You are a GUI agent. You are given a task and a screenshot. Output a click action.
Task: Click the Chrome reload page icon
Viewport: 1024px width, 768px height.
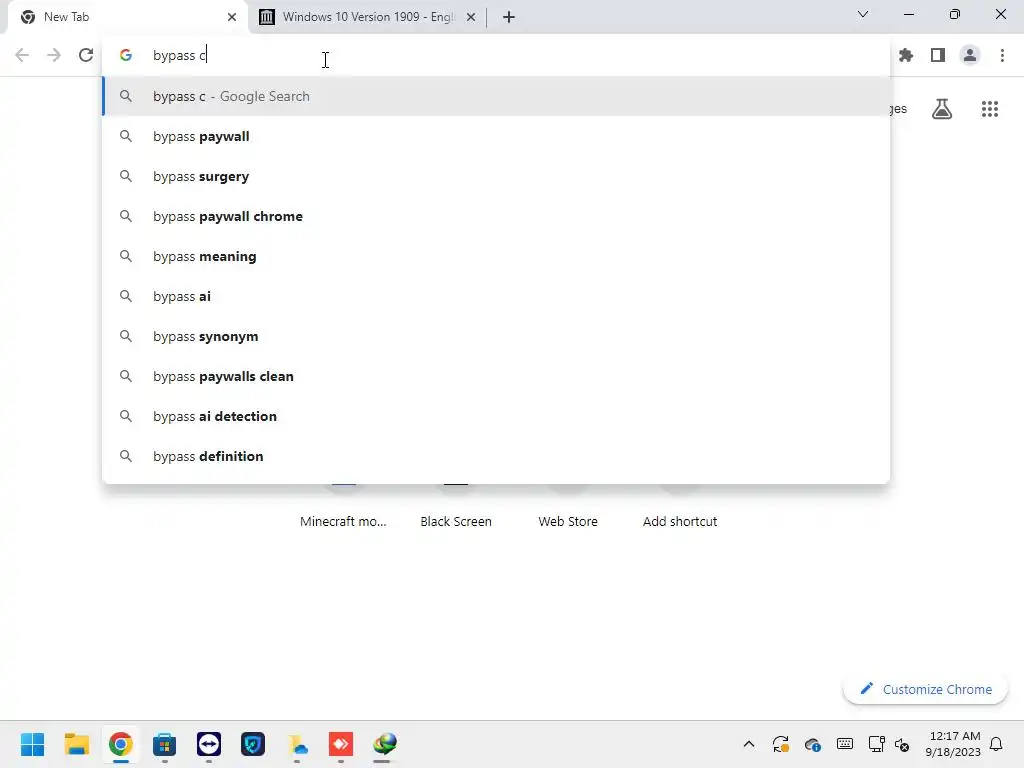click(x=86, y=55)
